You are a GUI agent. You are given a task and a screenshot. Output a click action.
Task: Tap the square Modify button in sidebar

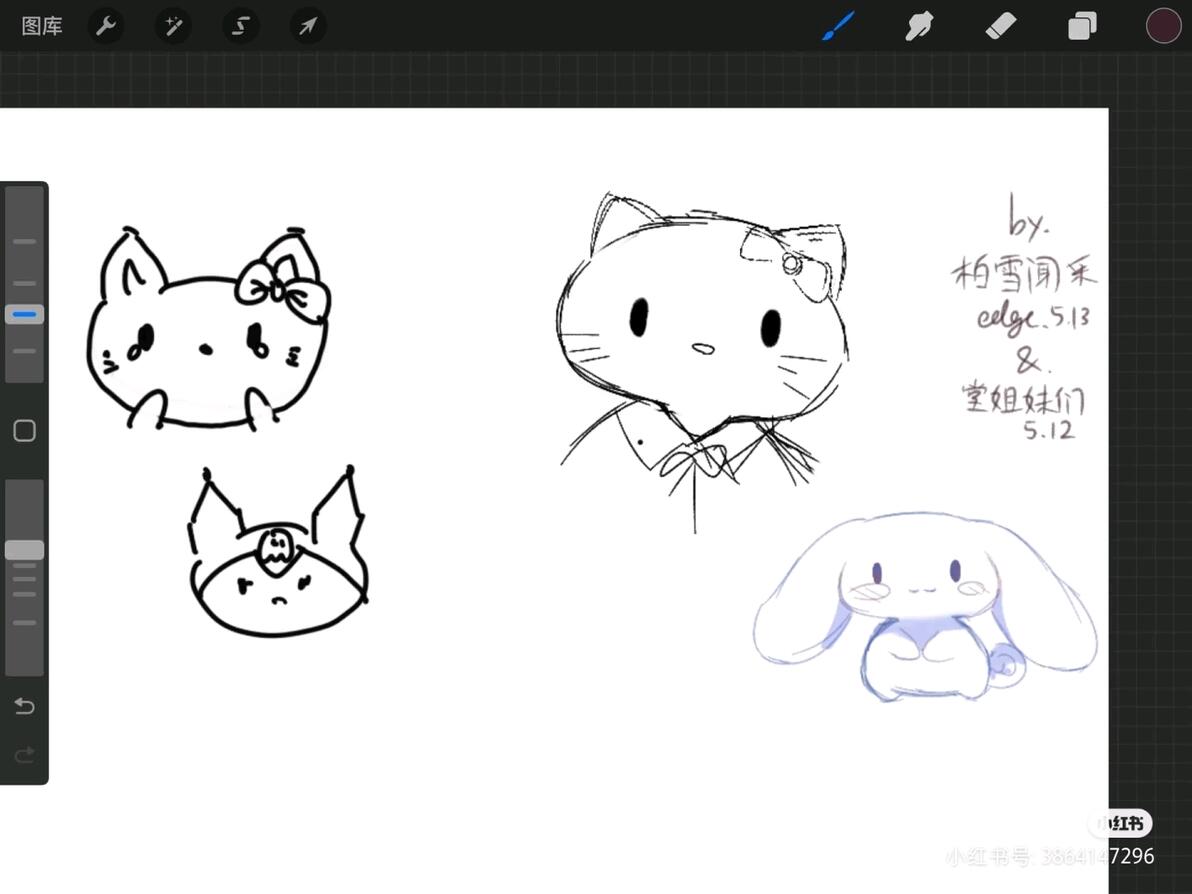(24, 431)
